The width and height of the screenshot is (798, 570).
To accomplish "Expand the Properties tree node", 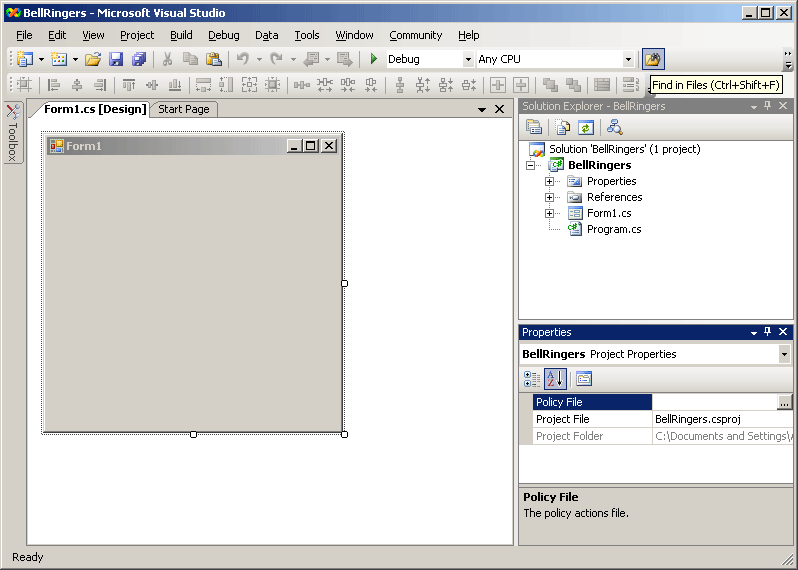I will click(x=549, y=181).
